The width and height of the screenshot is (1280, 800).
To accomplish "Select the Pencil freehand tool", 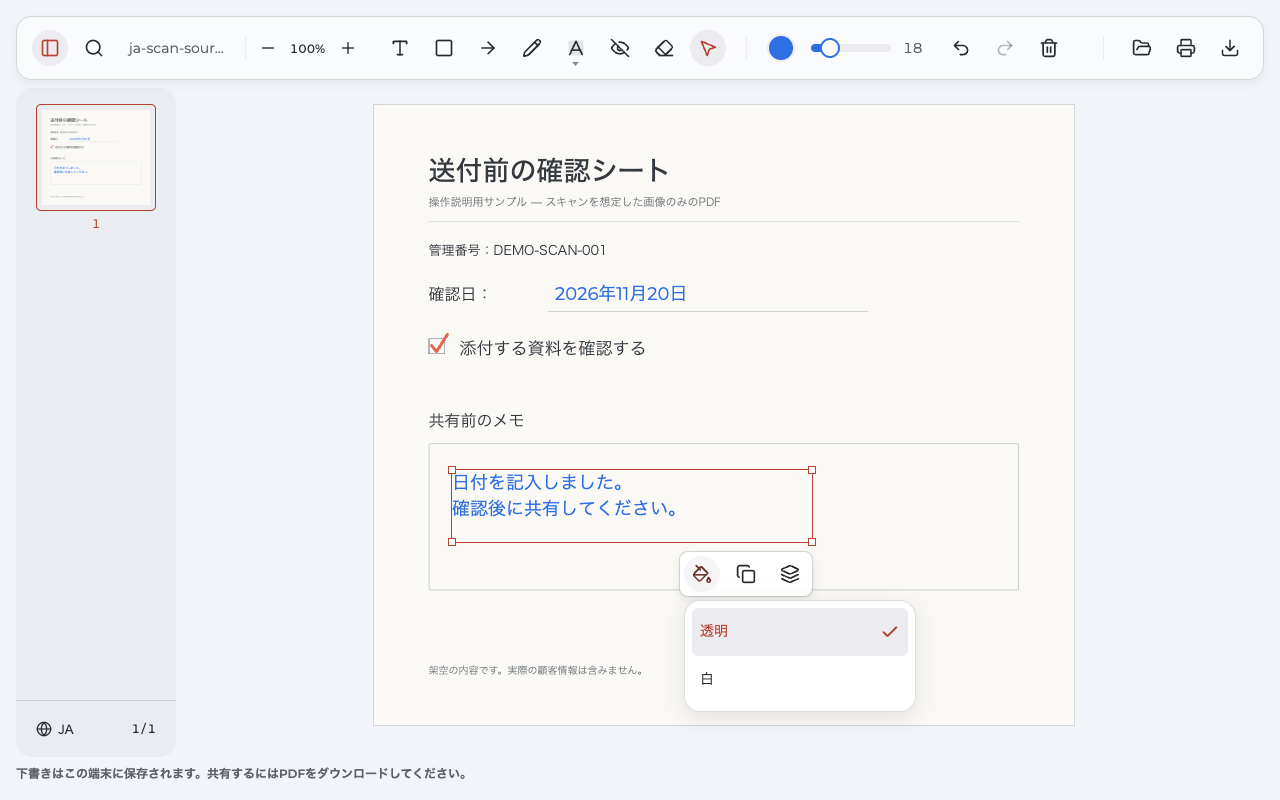I will pyautogui.click(x=532, y=48).
